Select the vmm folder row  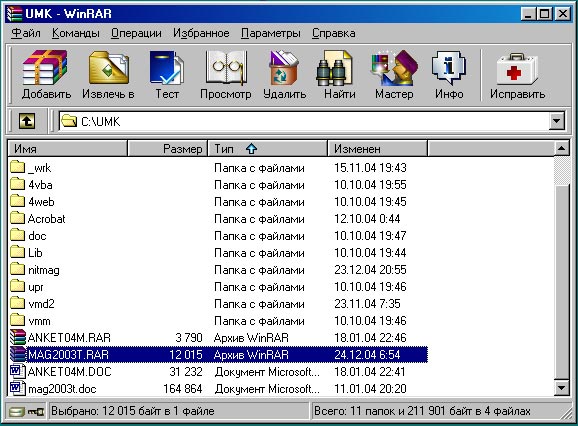(x=218, y=320)
